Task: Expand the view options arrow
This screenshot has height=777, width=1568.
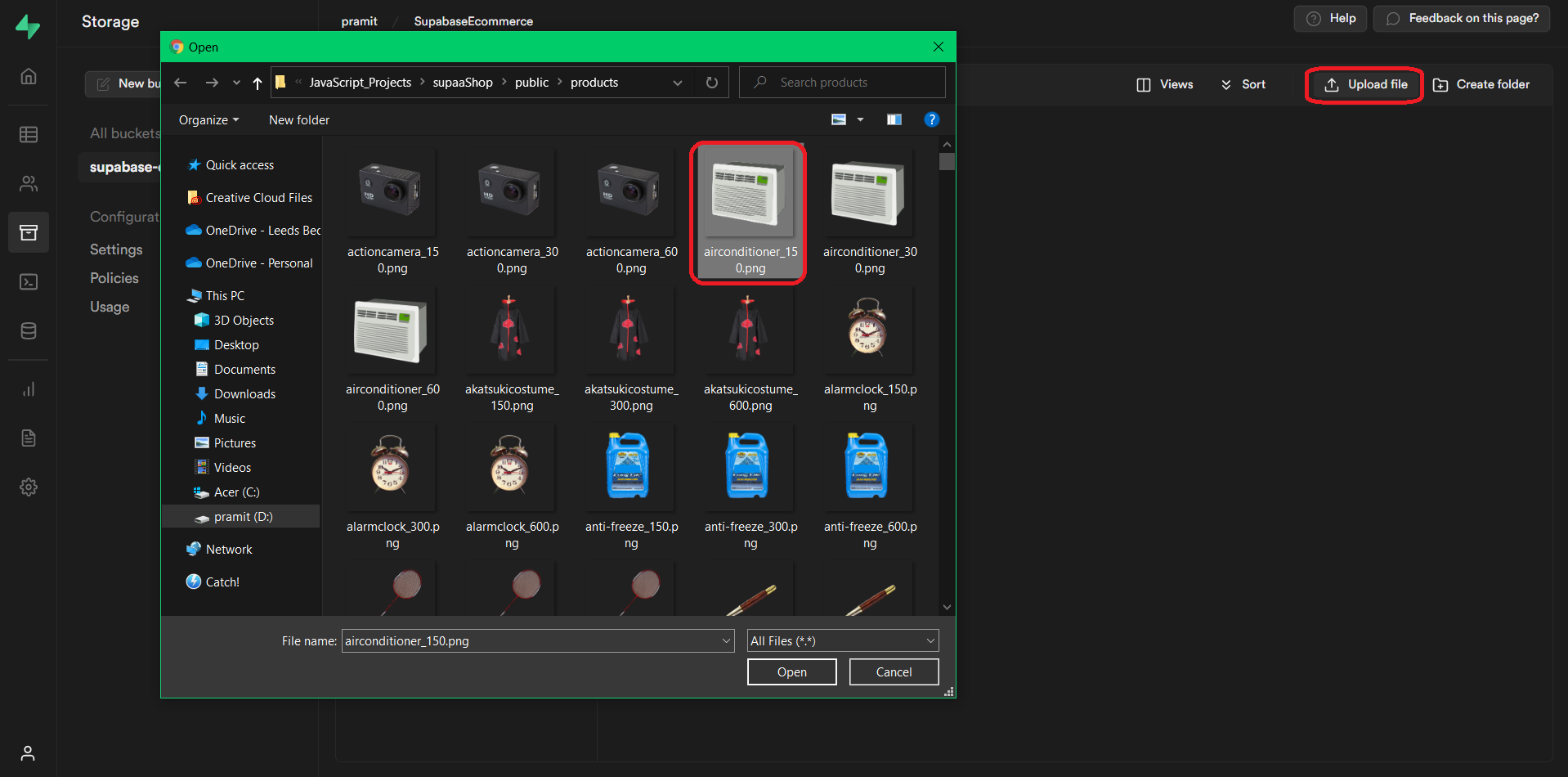Action: pos(860,120)
